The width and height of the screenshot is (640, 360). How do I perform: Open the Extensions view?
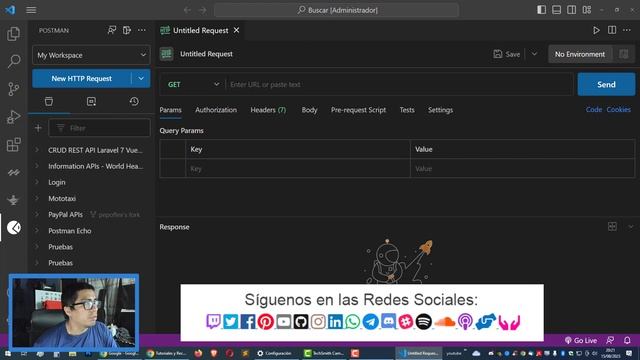coord(13,144)
